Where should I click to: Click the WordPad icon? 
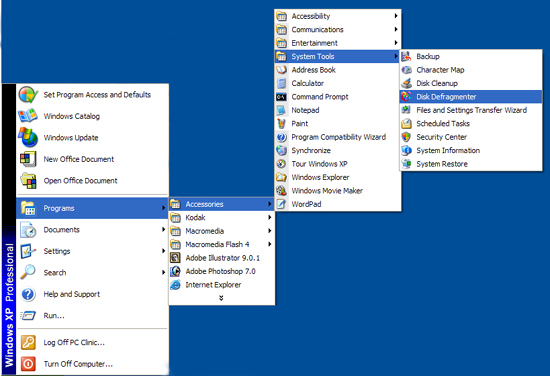click(281, 204)
